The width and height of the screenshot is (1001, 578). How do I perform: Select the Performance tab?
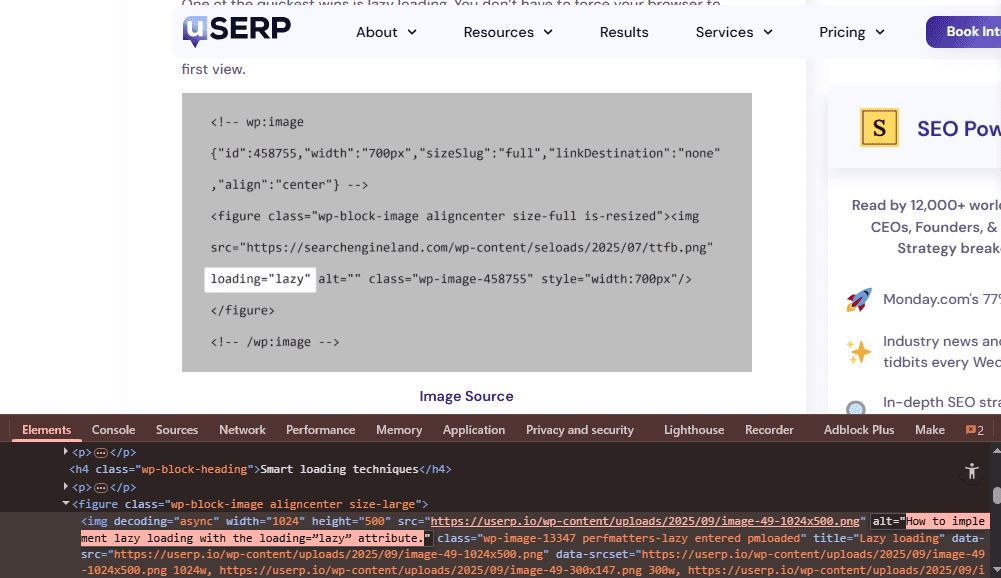320,430
